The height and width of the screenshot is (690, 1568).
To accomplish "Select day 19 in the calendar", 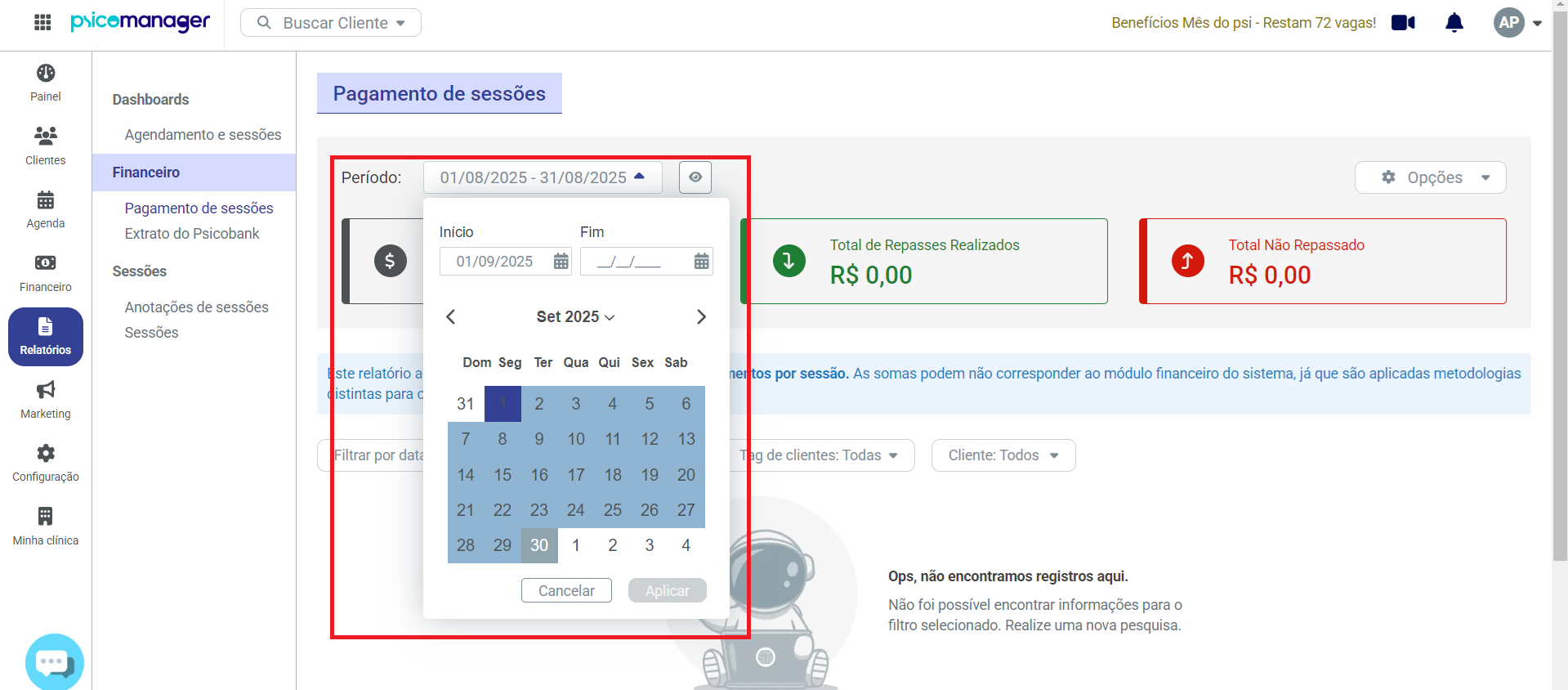I will (650, 475).
